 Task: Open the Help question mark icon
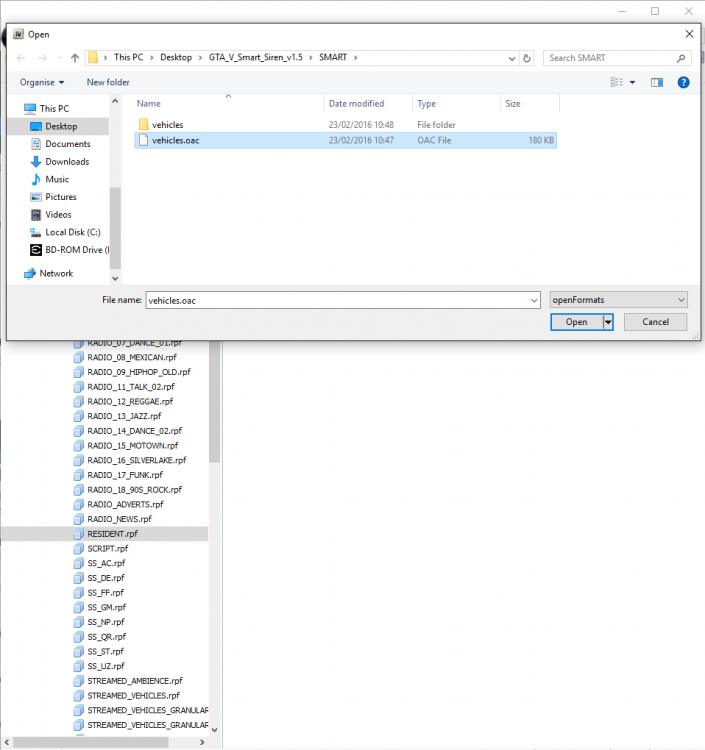[683, 82]
